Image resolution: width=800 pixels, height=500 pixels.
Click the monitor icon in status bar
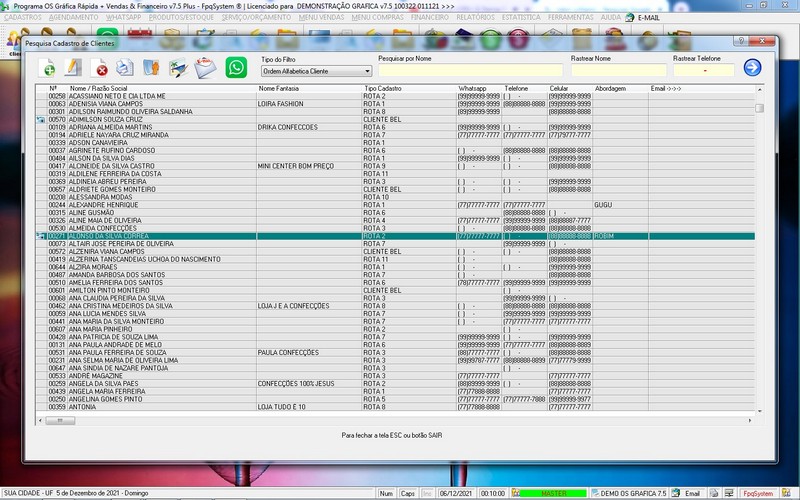[729, 493]
